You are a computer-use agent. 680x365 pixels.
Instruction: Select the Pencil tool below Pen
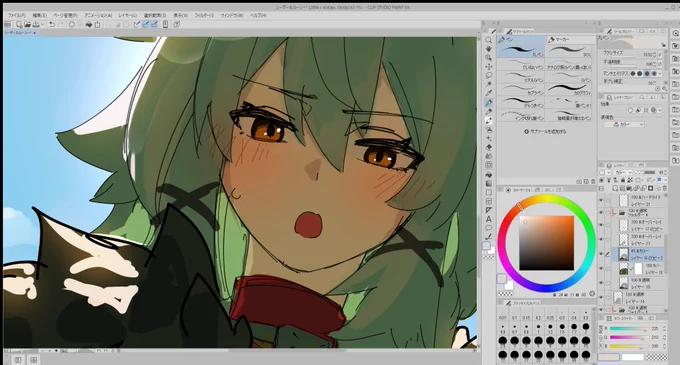click(x=488, y=111)
